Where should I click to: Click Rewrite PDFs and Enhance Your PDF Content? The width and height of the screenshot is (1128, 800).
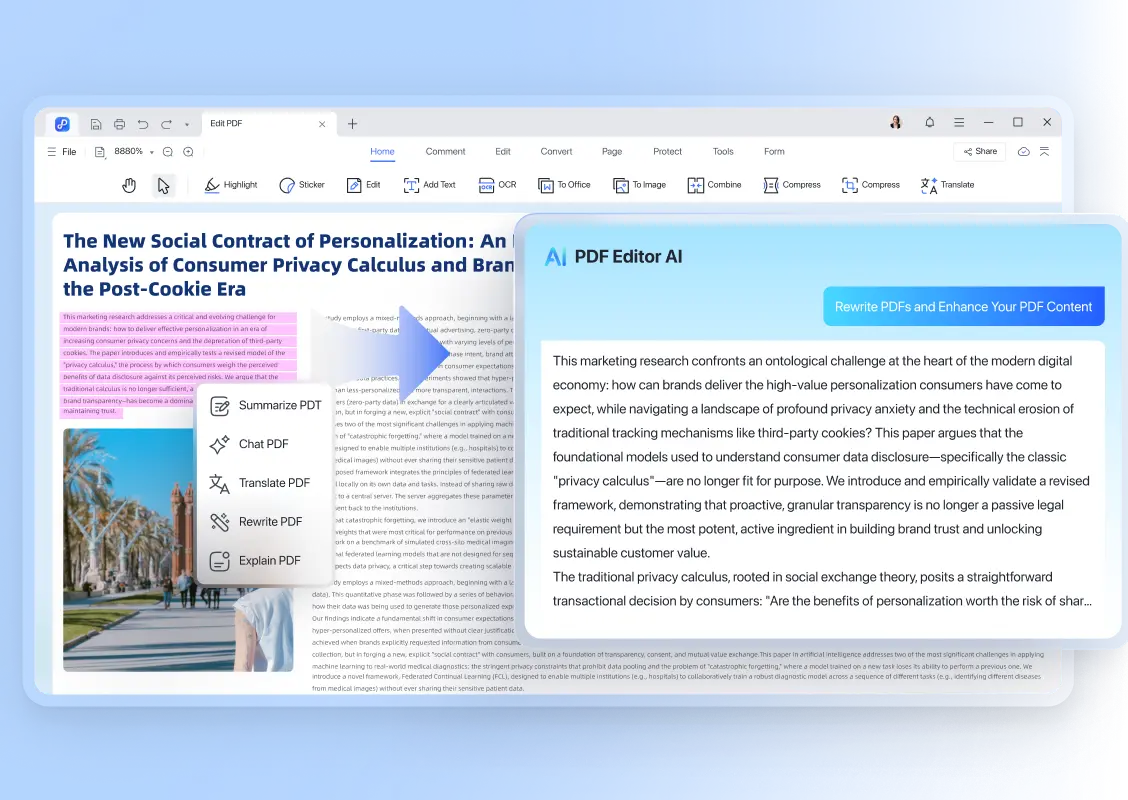coord(963,306)
